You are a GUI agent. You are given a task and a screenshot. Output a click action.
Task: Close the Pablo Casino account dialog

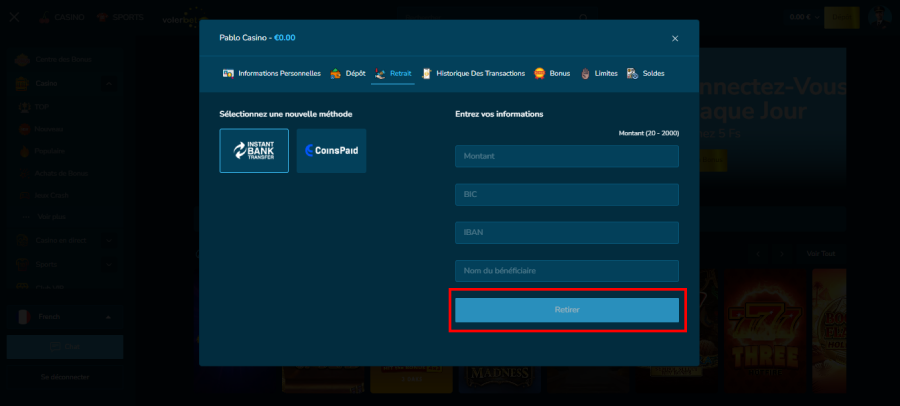point(675,39)
